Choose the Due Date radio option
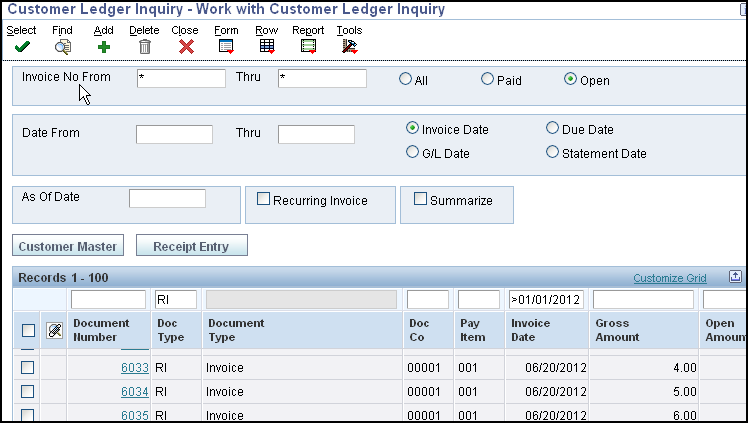 point(552,128)
